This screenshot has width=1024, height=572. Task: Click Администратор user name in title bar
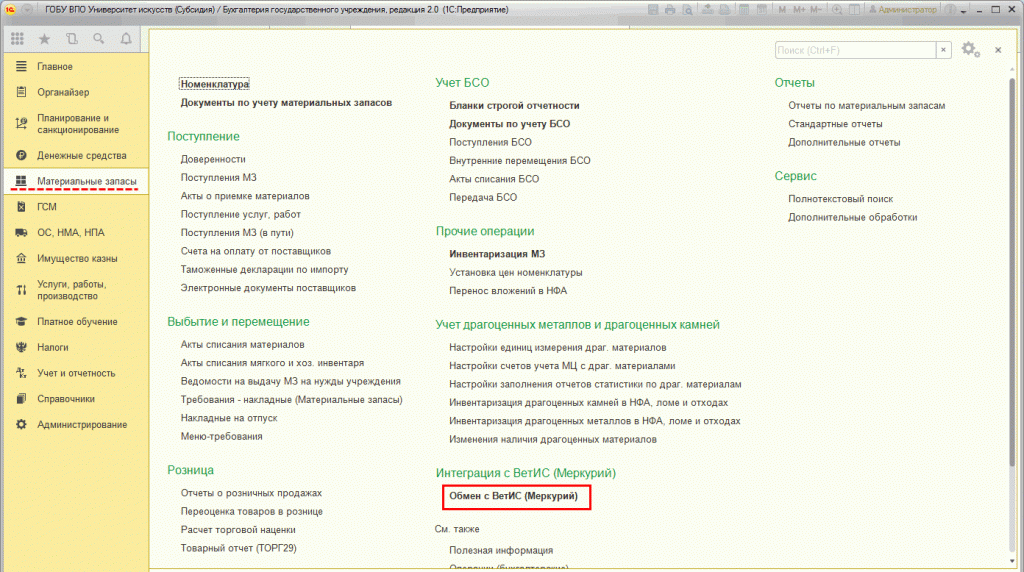[x=910, y=8]
